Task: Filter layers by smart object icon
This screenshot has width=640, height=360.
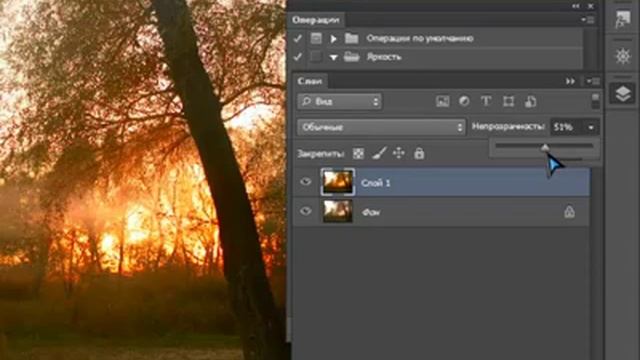Action: (x=530, y=101)
